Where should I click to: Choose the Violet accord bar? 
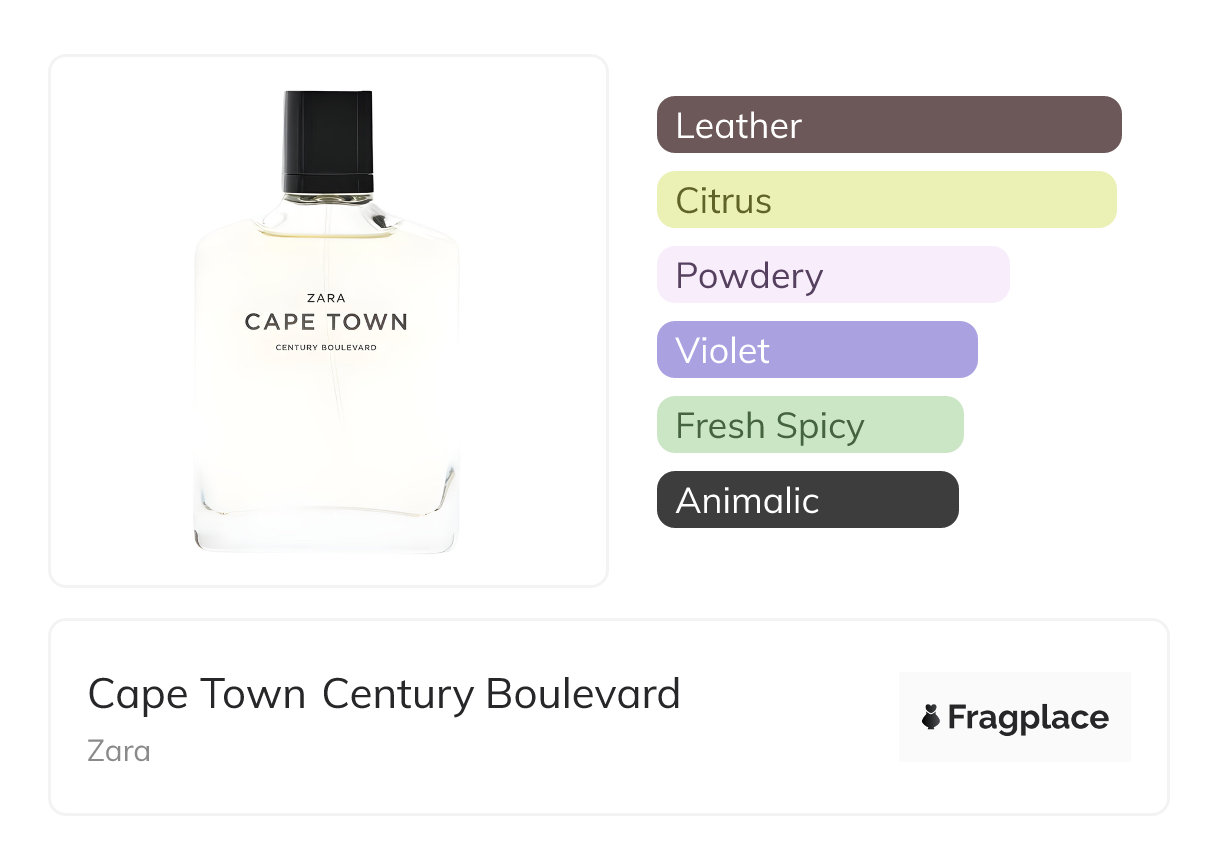816,350
